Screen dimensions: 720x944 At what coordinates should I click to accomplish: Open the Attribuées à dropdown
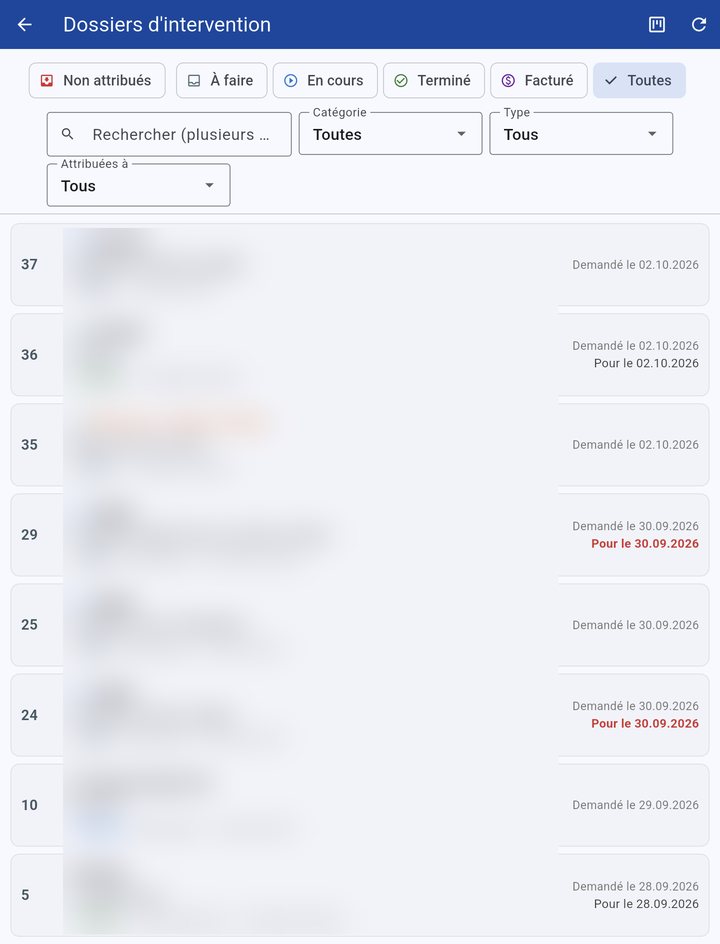(x=138, y=185)
